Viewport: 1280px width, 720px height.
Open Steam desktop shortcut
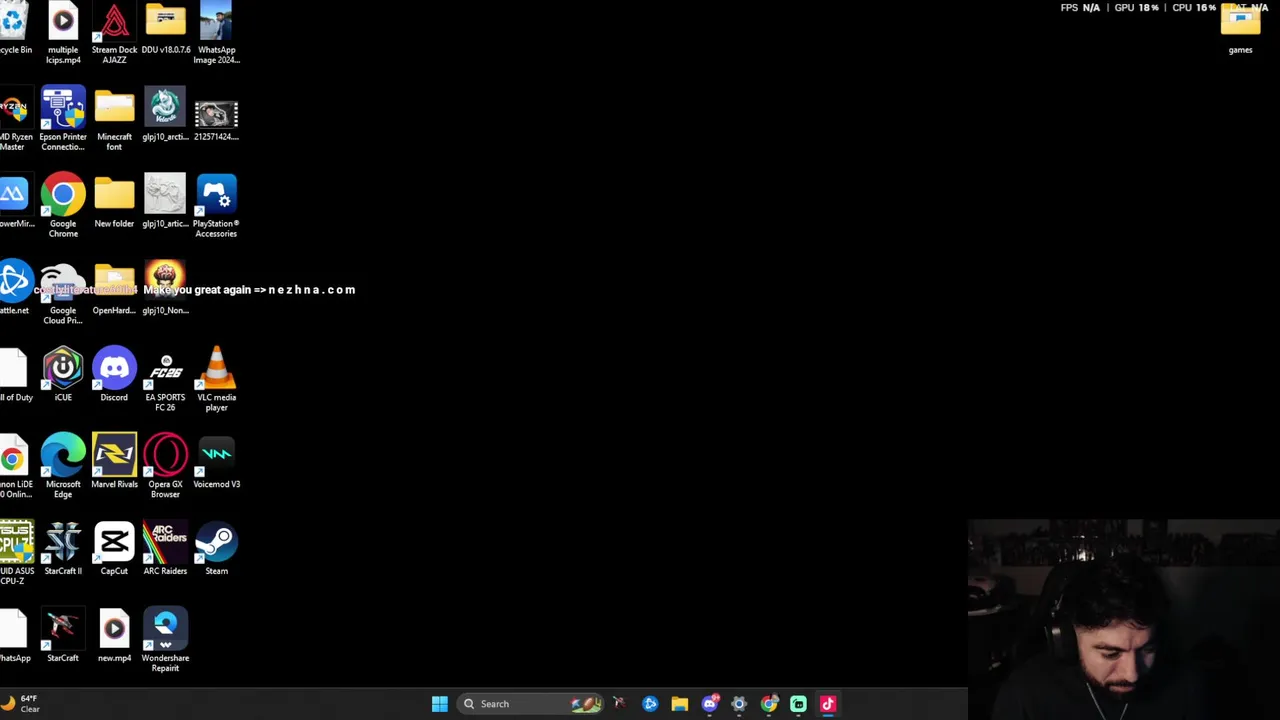coord(216,549)
